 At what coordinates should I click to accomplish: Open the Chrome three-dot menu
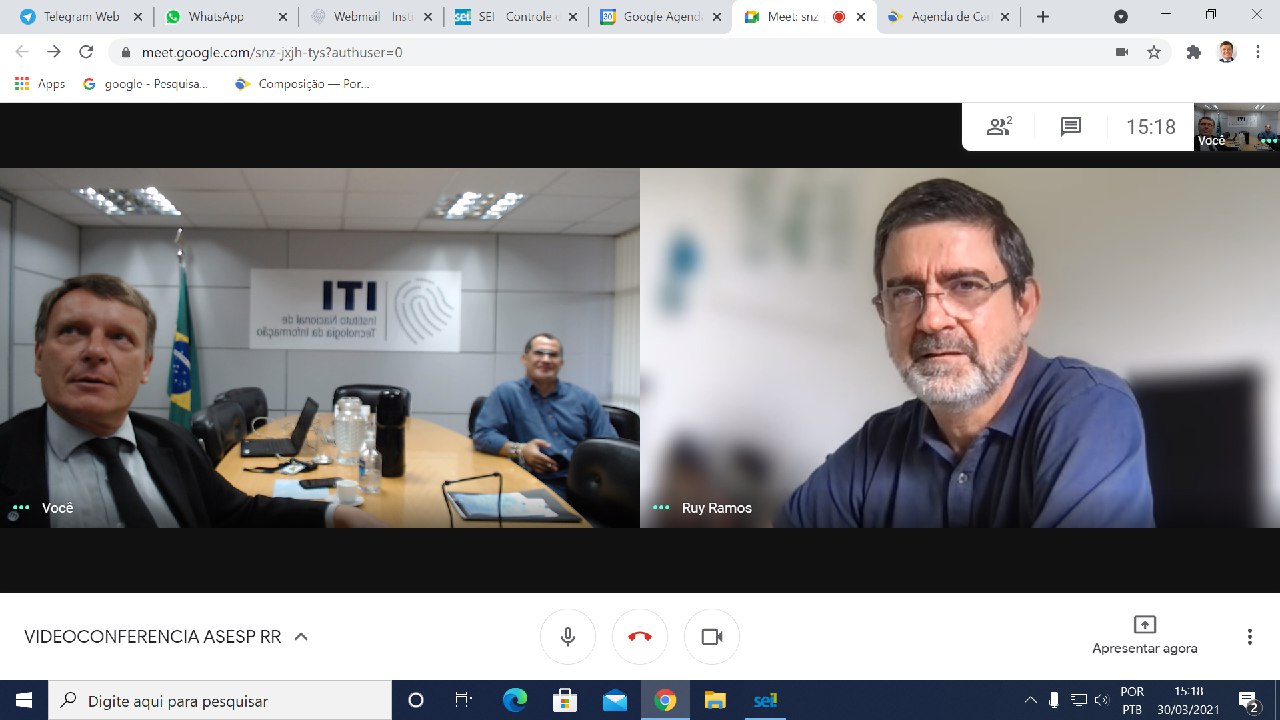1258,52
